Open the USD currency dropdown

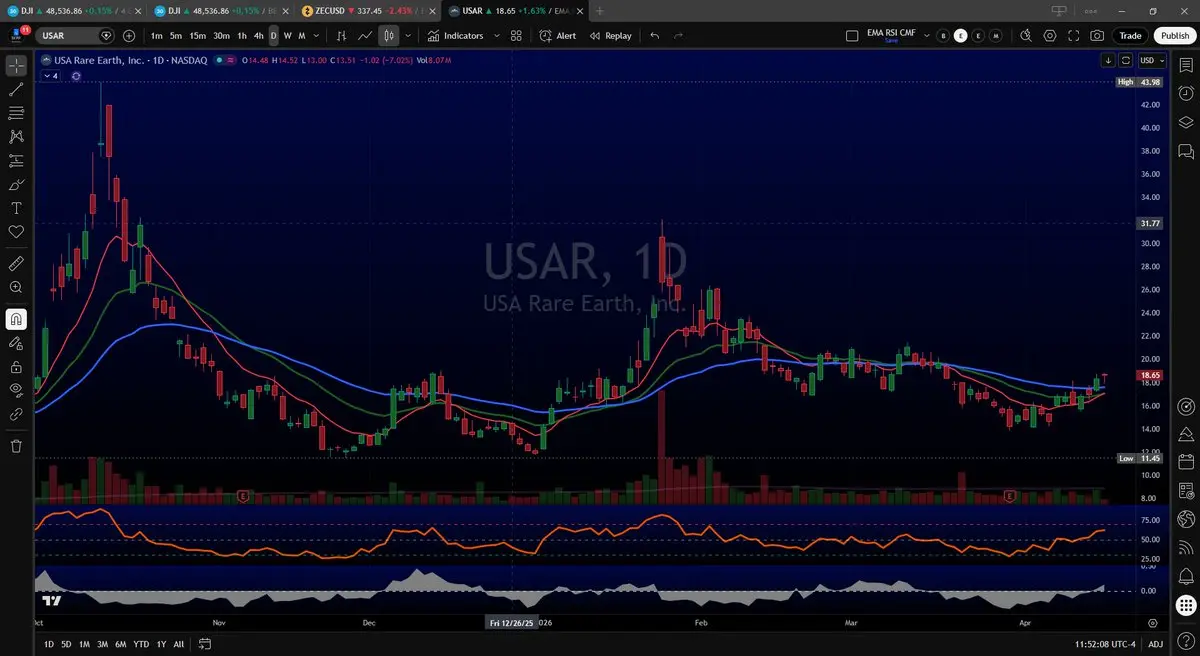pyautogui.click(x=1150, y=60)
